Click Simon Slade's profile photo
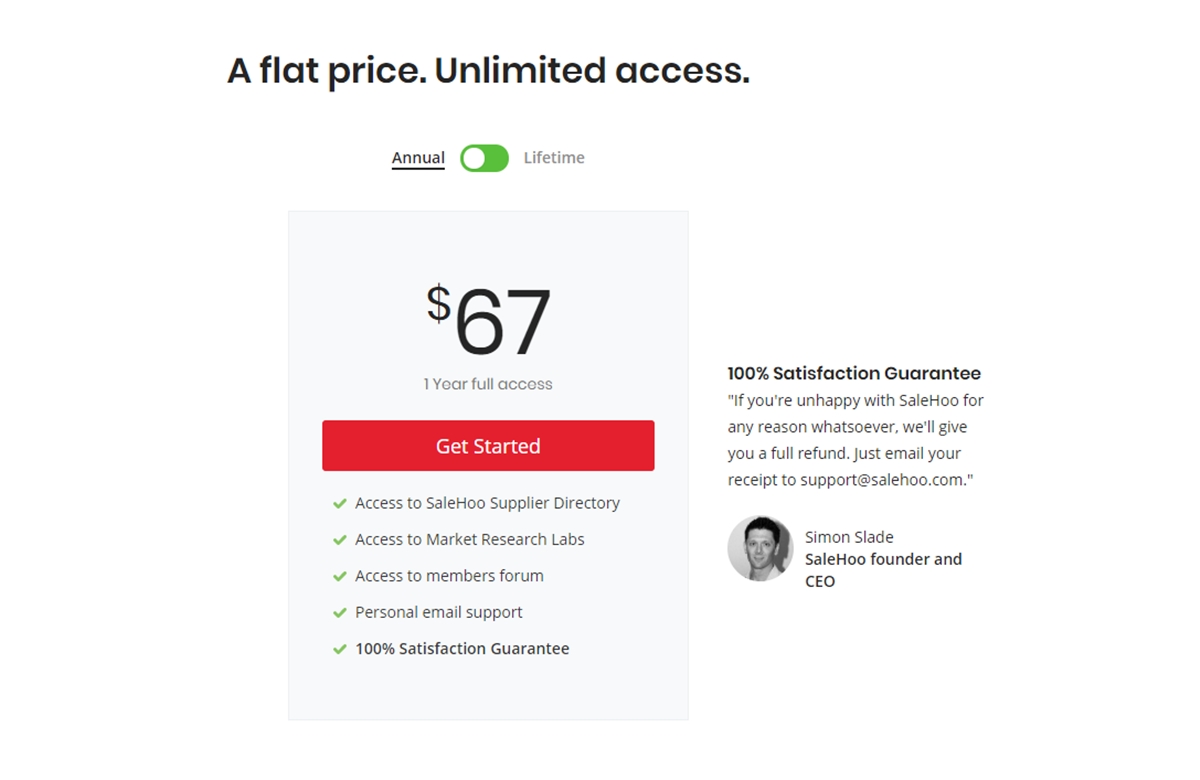Screen dimensions: 1200x780 click(x=760, y=549)
